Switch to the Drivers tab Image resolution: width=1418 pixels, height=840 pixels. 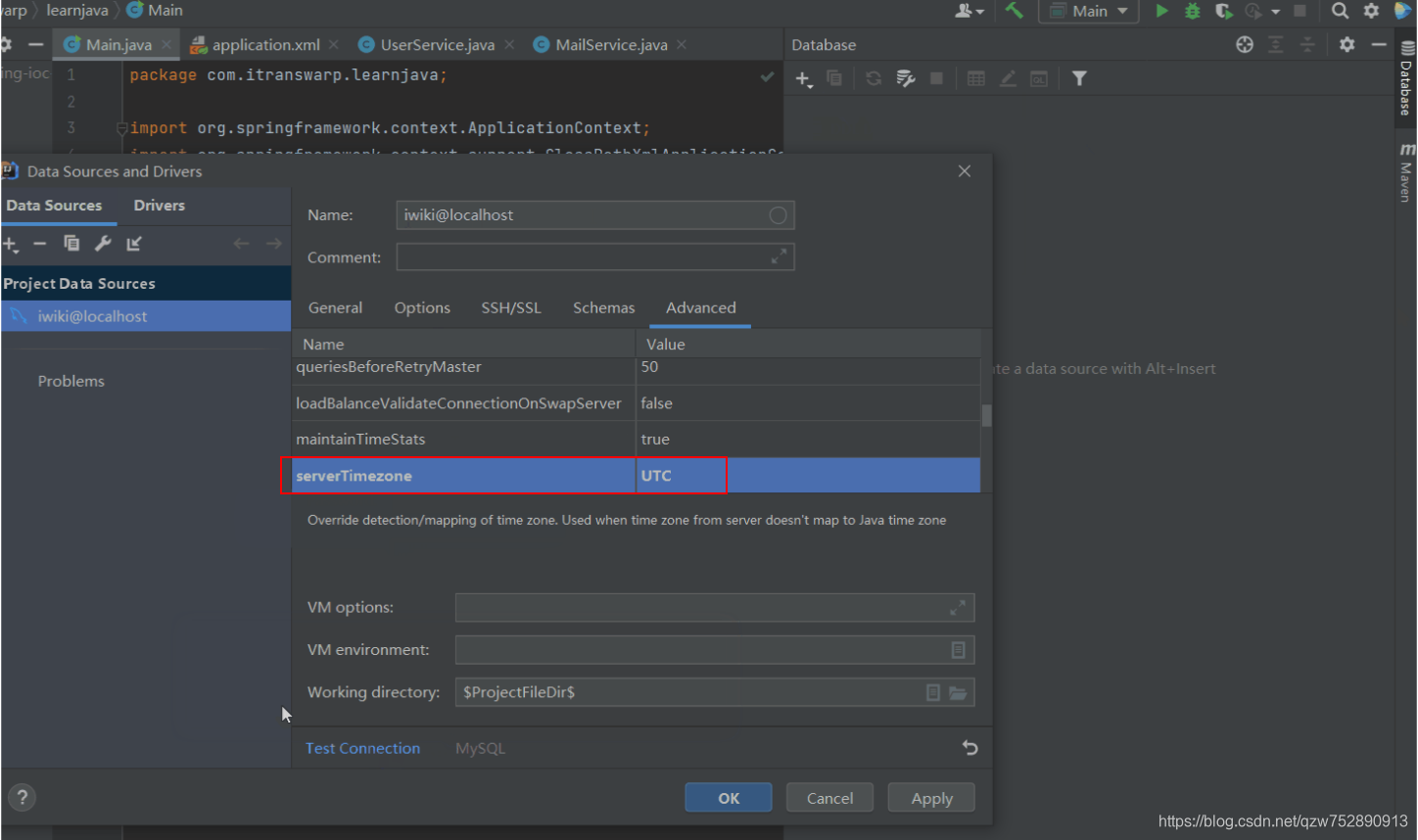(160, 206)
